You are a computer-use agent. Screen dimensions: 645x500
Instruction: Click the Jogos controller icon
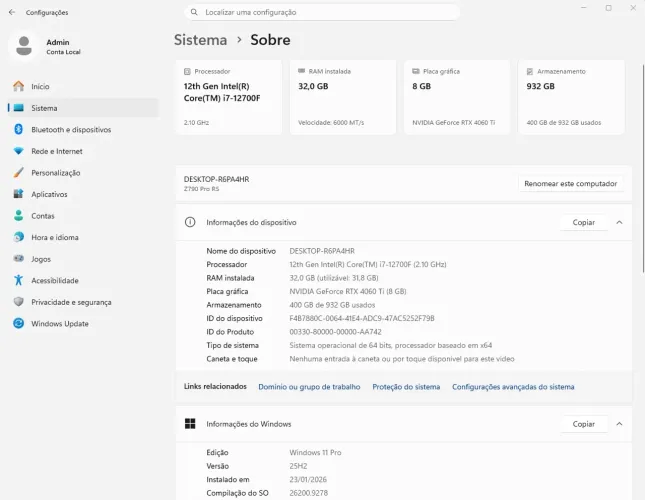pos(19,259)
